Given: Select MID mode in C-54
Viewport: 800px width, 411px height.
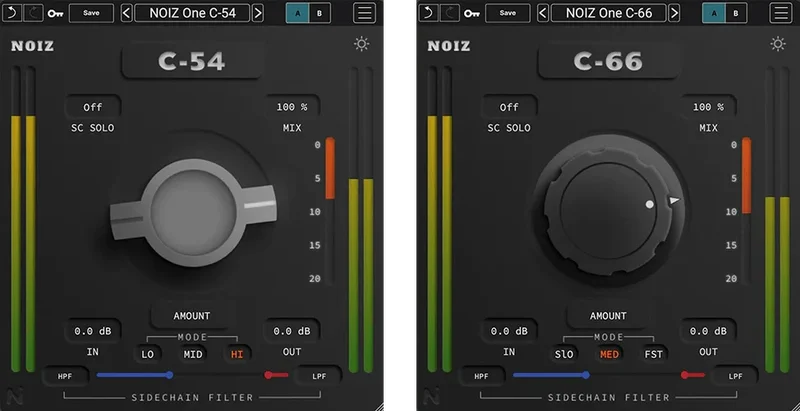Looking at the screenshot, I should coord(193,354).
